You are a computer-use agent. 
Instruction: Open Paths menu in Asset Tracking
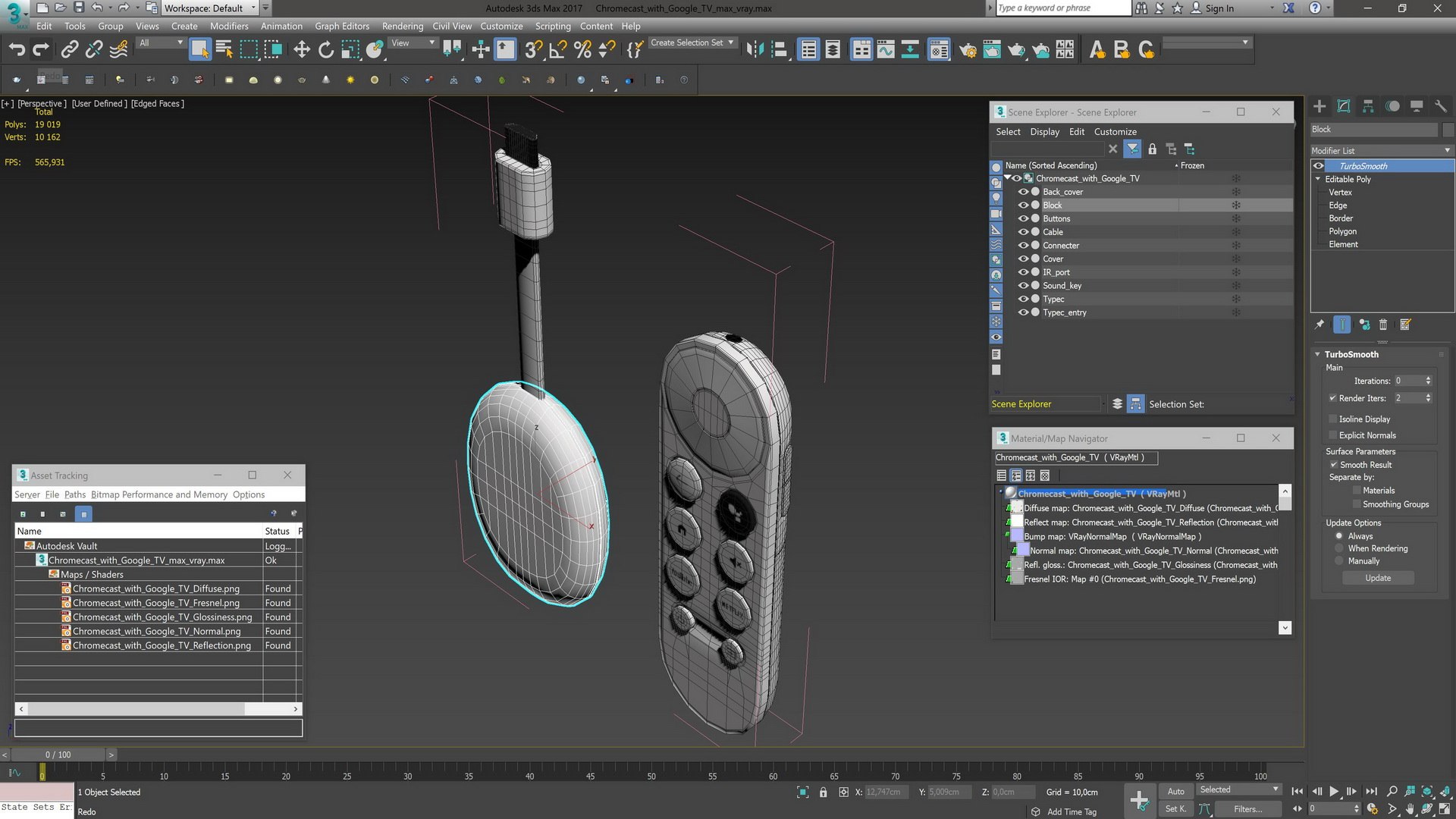(75, 494)
